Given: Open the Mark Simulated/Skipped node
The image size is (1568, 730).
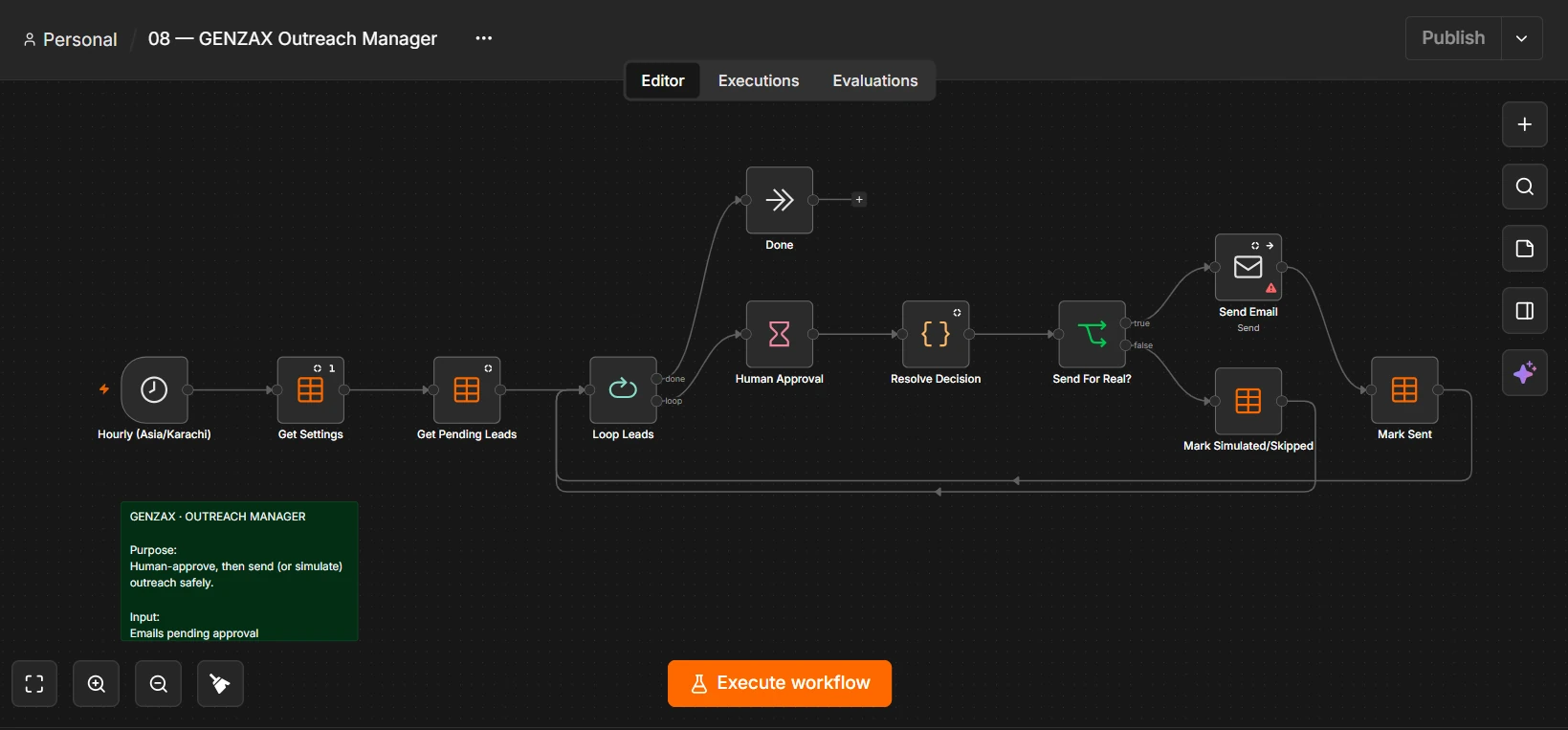Looking at the screenshot, I should pos(1248,401).
